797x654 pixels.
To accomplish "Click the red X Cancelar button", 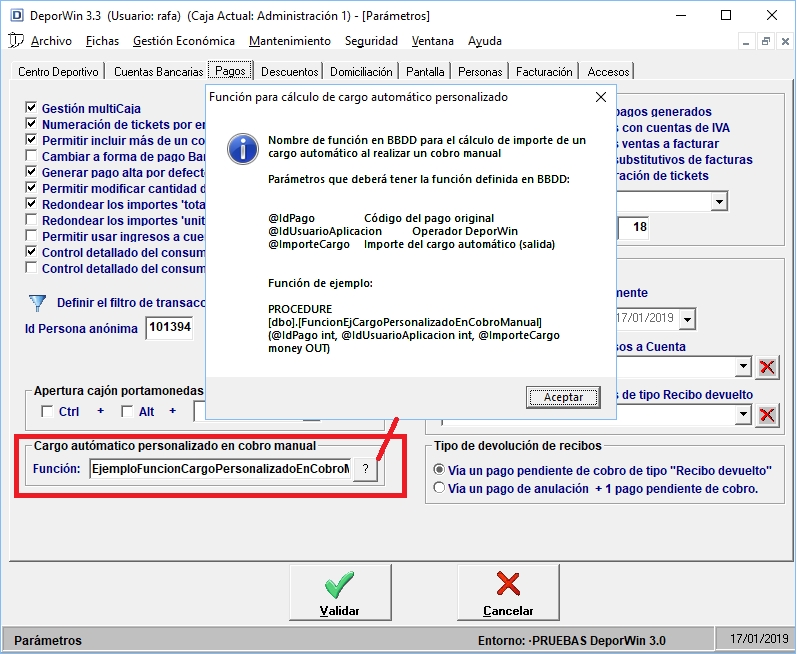I will pos(508,593).
